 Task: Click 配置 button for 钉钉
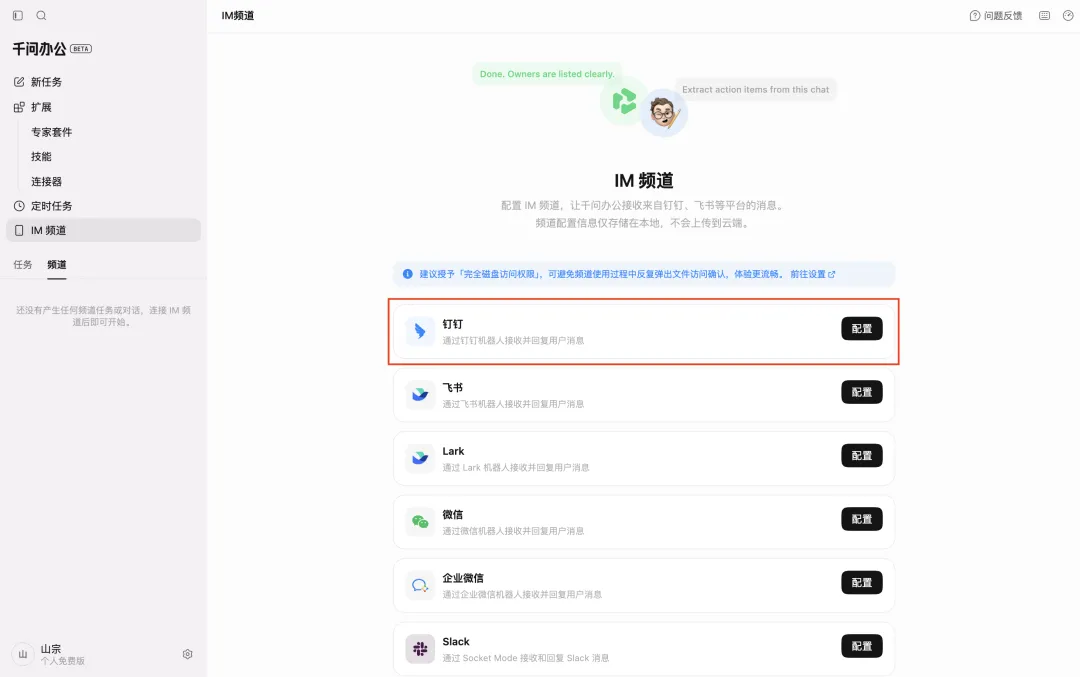862,329
